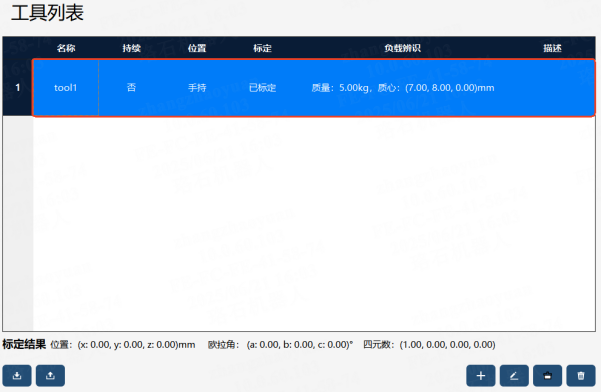Click the import (download arrow) icon button
Viewport: 601px width, 392px height.
coord(17,376)
